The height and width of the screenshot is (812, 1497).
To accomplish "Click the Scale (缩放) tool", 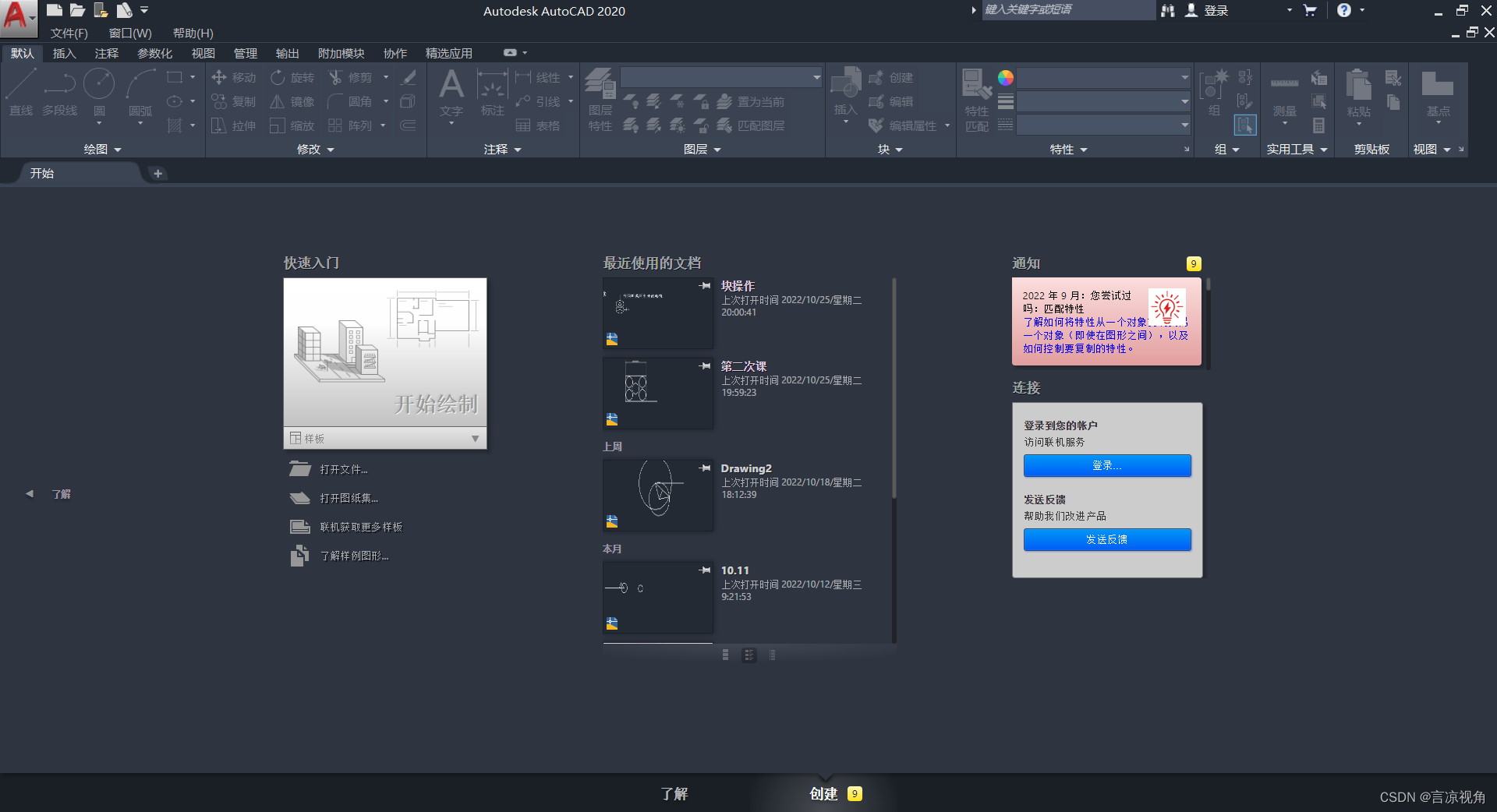I will tap(292, 125).
